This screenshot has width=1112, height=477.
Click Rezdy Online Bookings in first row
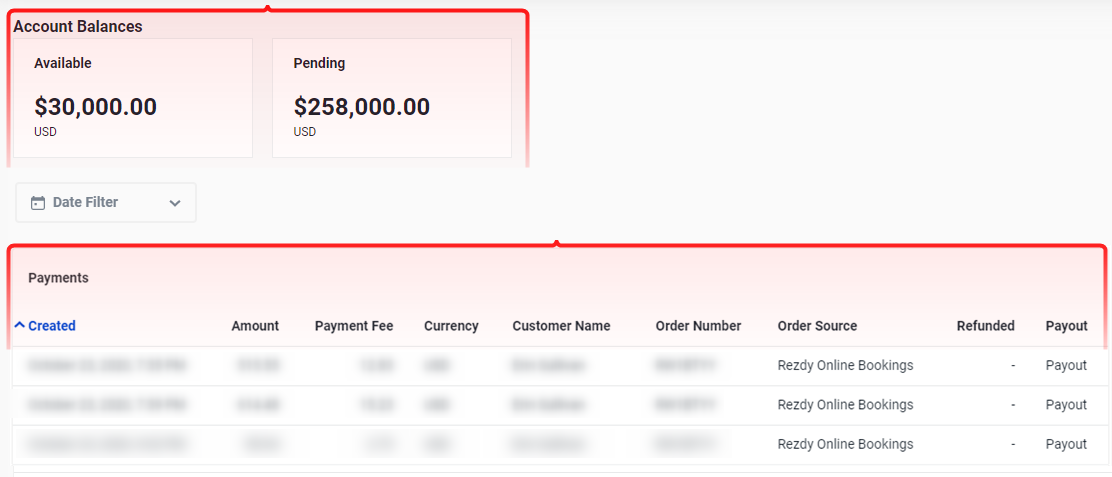[x=845, y=366]
